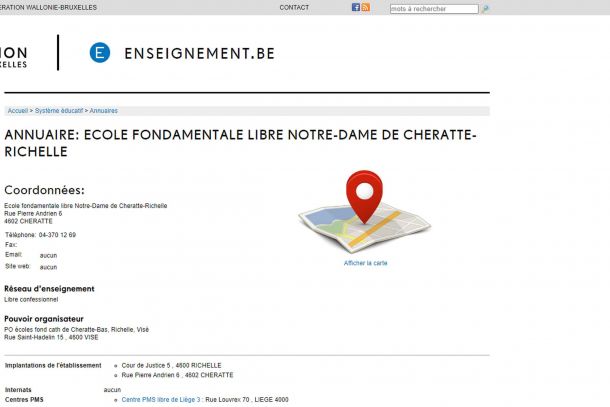Click the search magnifier icon

(486, 9)
